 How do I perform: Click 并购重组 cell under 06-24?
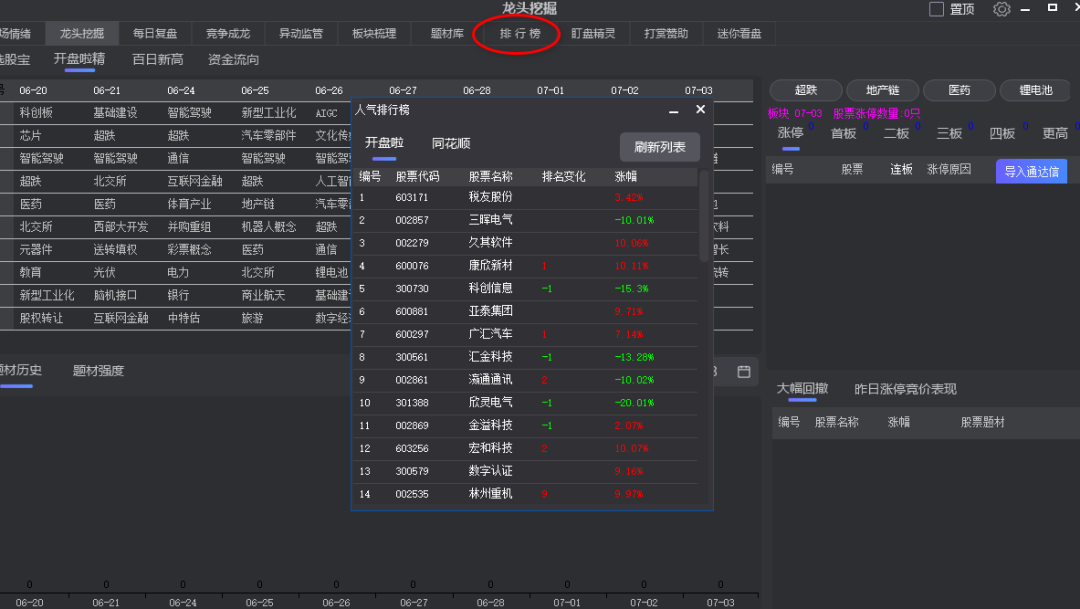(189, 227)
